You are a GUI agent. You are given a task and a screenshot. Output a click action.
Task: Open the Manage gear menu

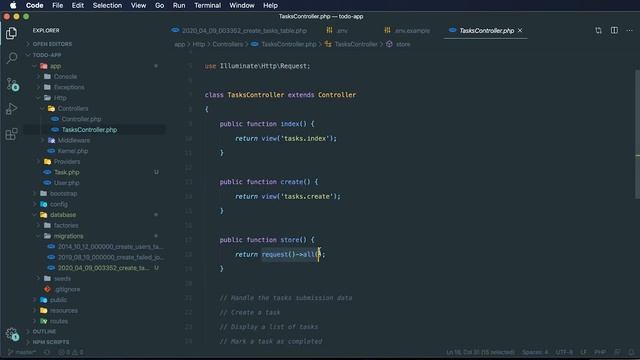12,335
